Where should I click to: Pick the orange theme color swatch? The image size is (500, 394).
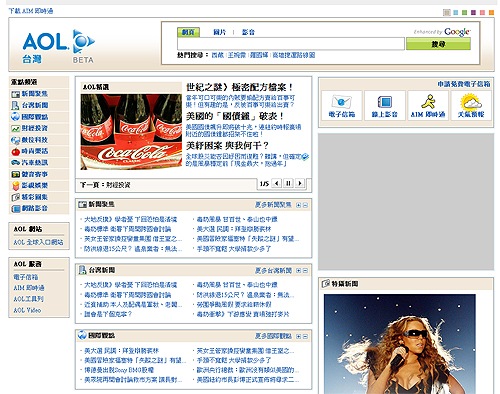click(x=491, y=13)
